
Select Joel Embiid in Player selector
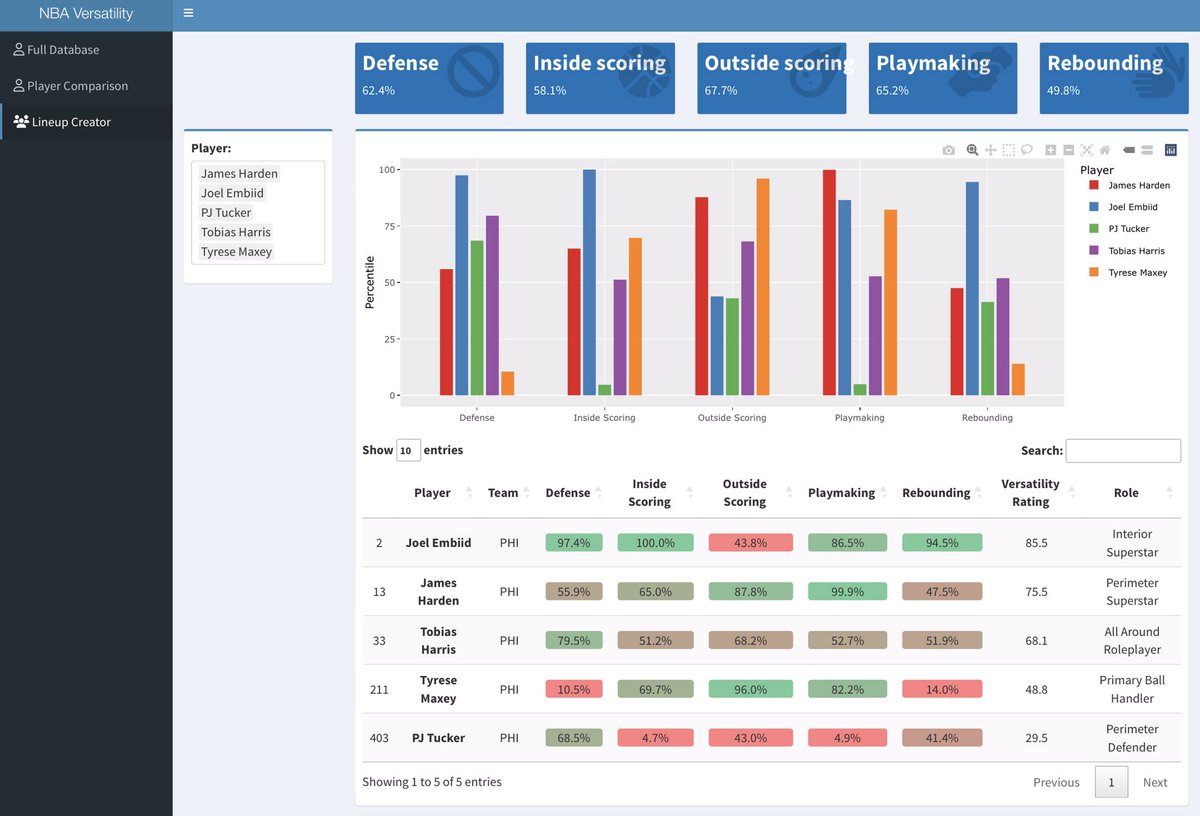tap(232, 193)
